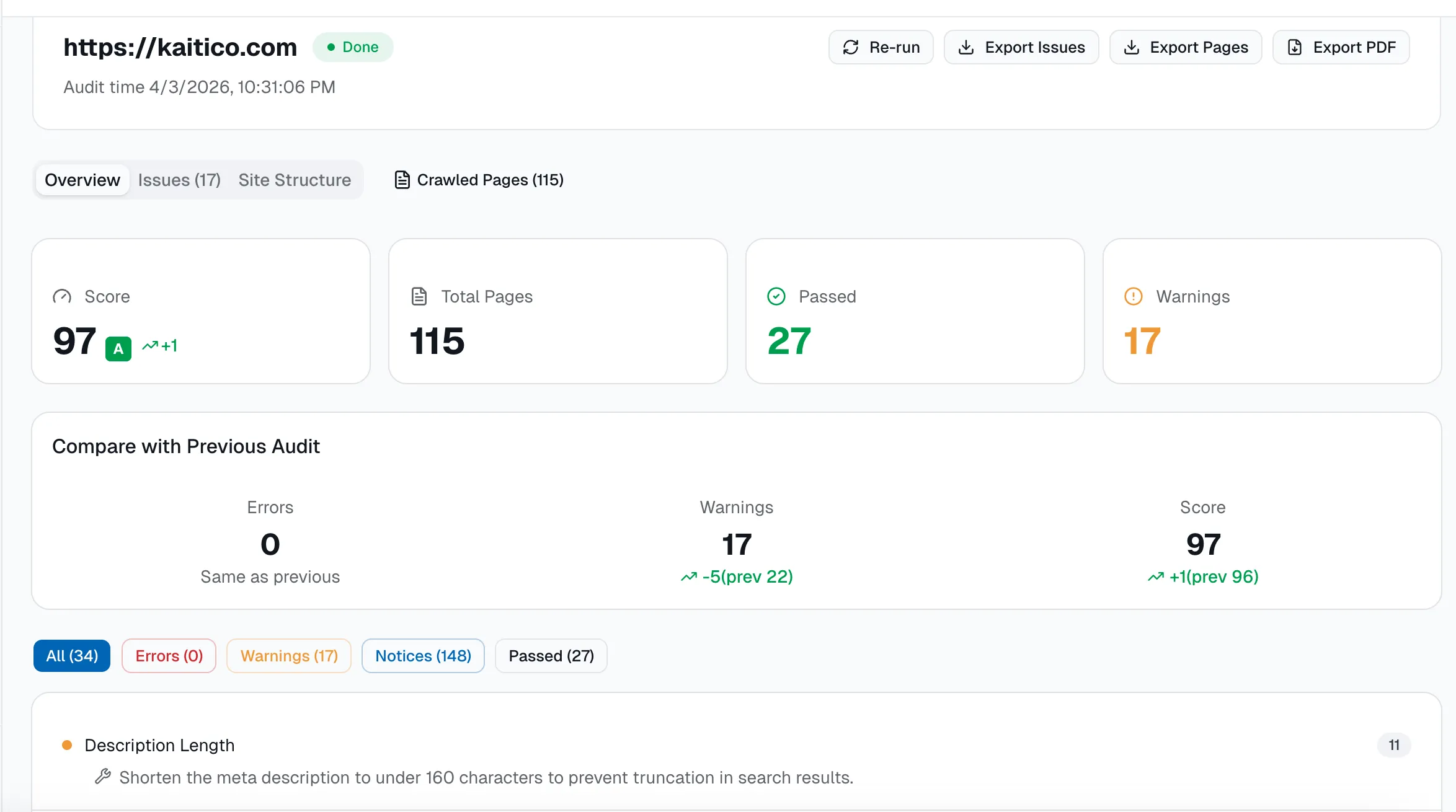Click the Score value 97 in the card
This screenshot has height=812, width=1456.
75,341
